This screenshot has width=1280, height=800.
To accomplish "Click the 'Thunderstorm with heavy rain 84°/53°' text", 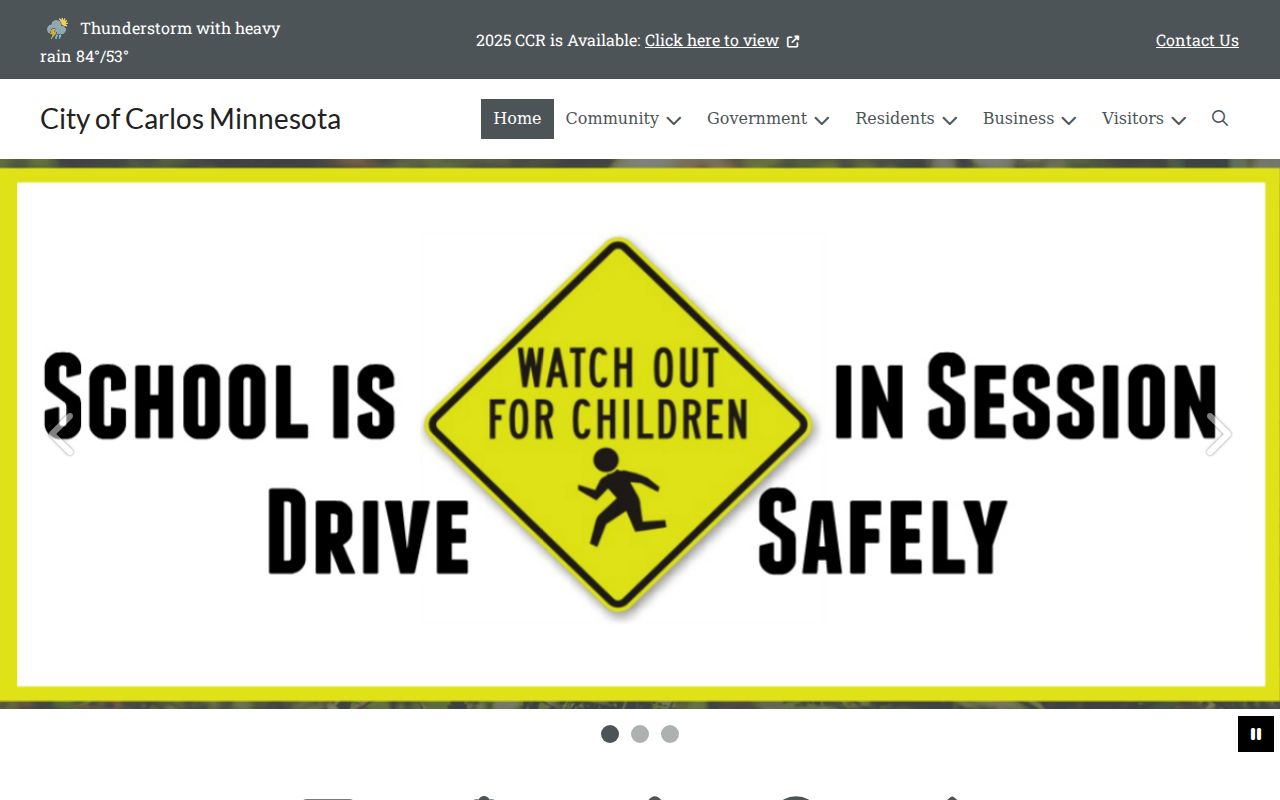I will click(x=160, y=42).
